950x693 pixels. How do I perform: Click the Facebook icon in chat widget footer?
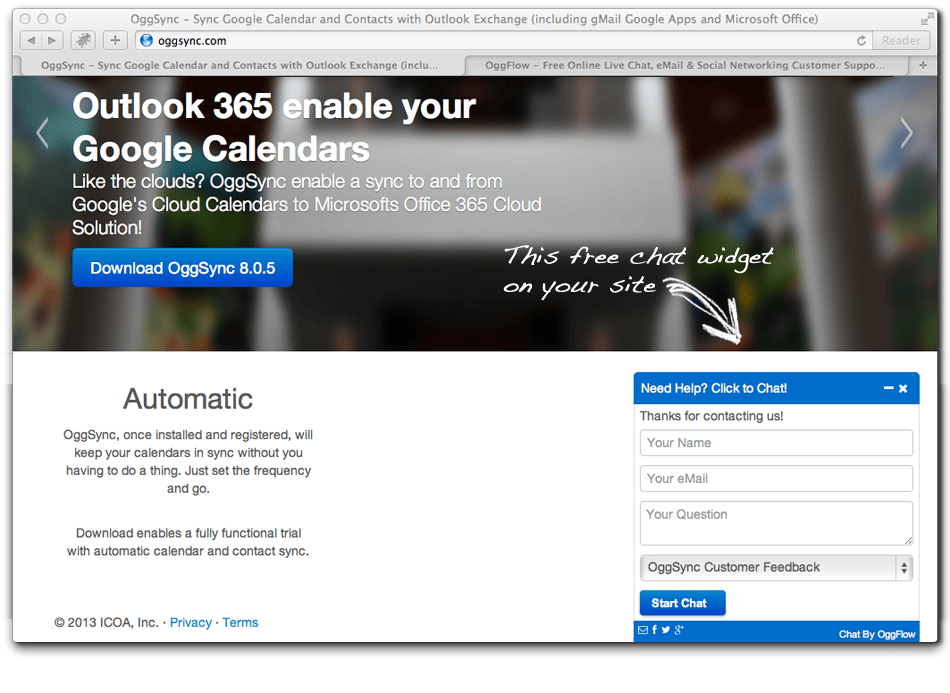click(x=654, y=630)
